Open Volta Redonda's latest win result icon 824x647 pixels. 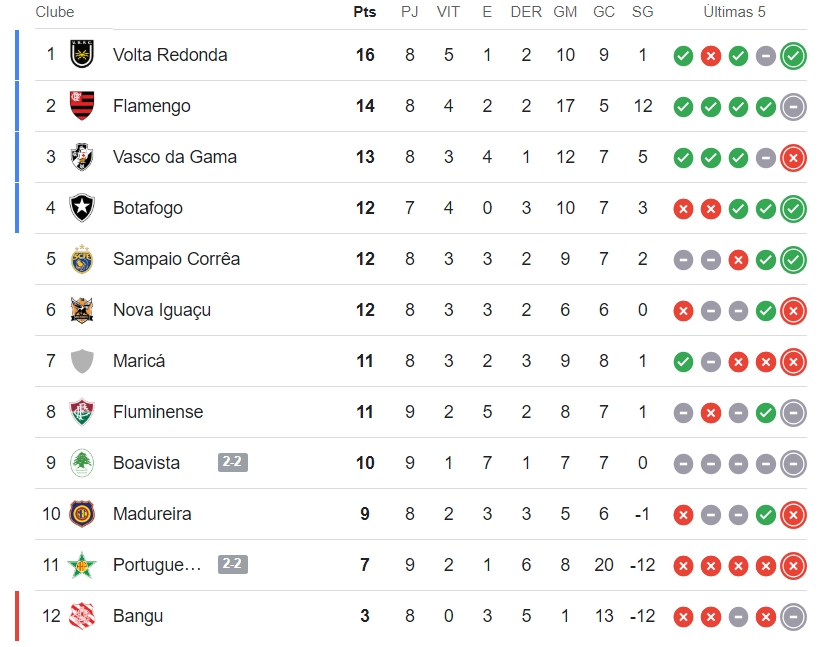pos(793,55)
